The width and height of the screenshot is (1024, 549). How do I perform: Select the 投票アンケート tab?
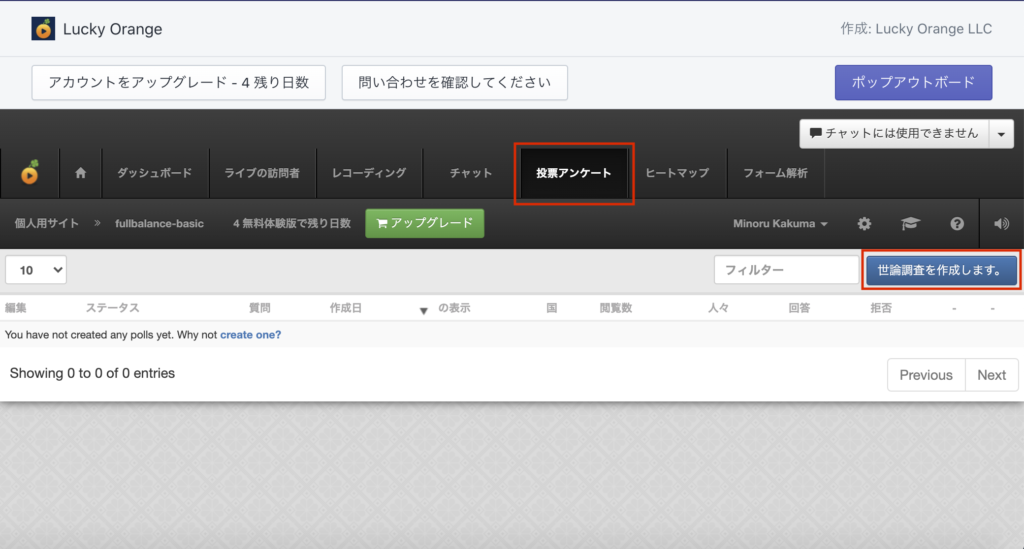tap(573, 173)
